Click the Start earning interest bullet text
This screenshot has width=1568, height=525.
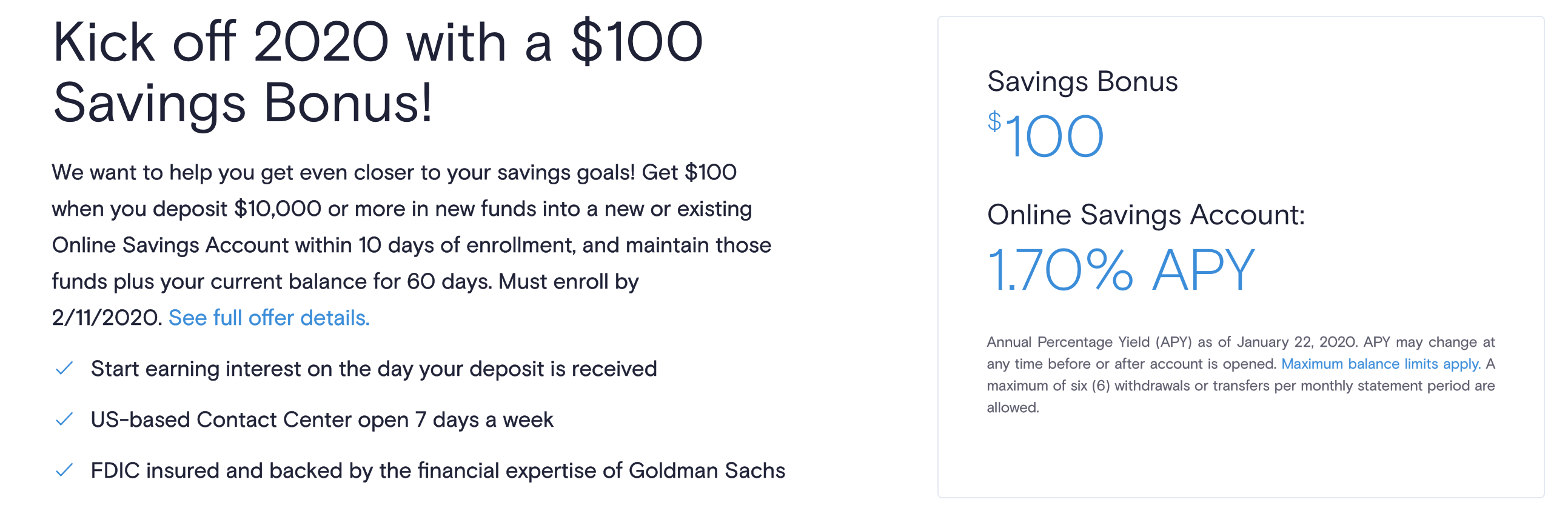(374, 369)
